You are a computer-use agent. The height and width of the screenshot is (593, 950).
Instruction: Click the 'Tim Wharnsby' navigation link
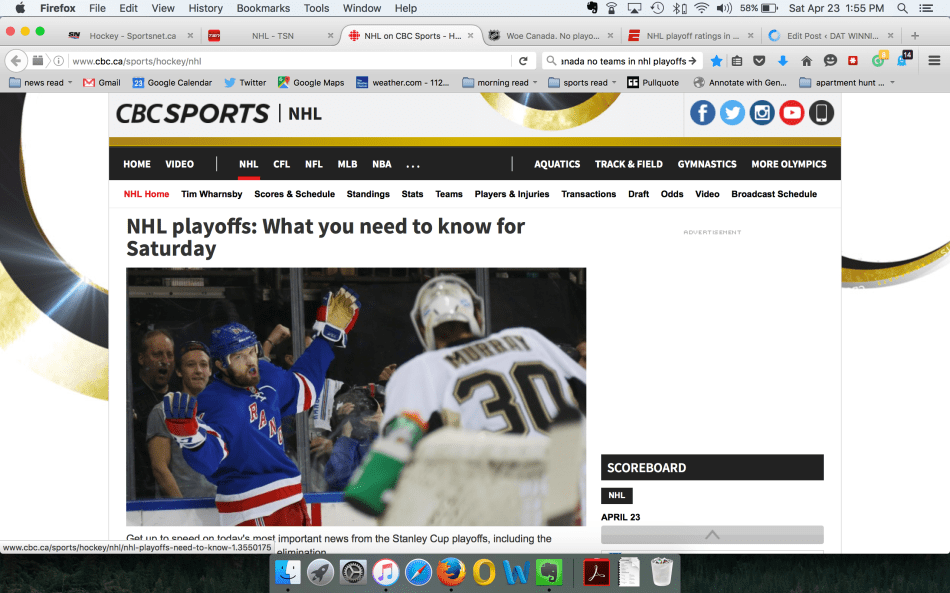click(211, 194)
